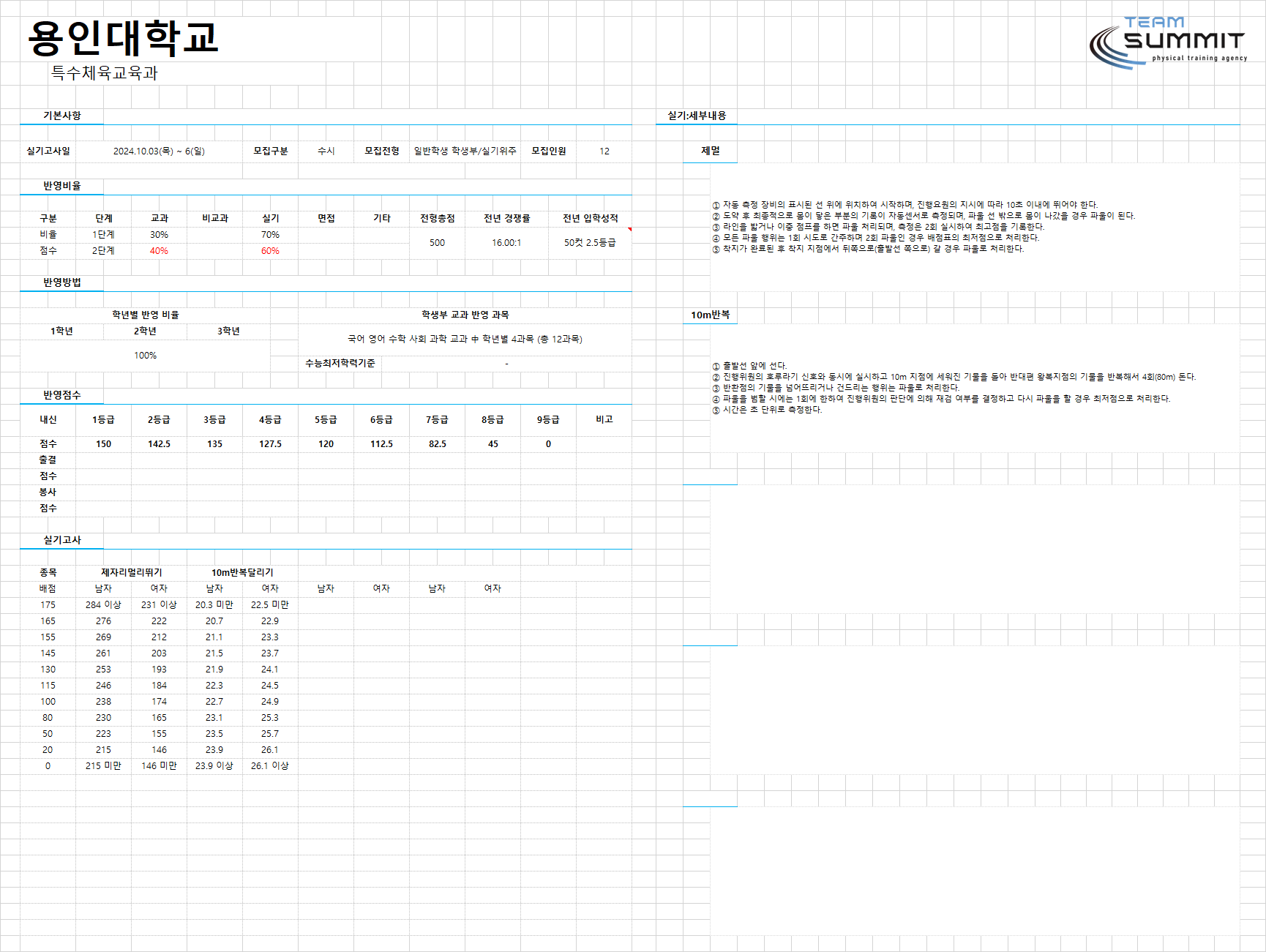Select the date cell 2024.10.03(목) ~ 6(일)
Image resolution: width=1266 pixels, height=952 pixels.
coord(159,151)
